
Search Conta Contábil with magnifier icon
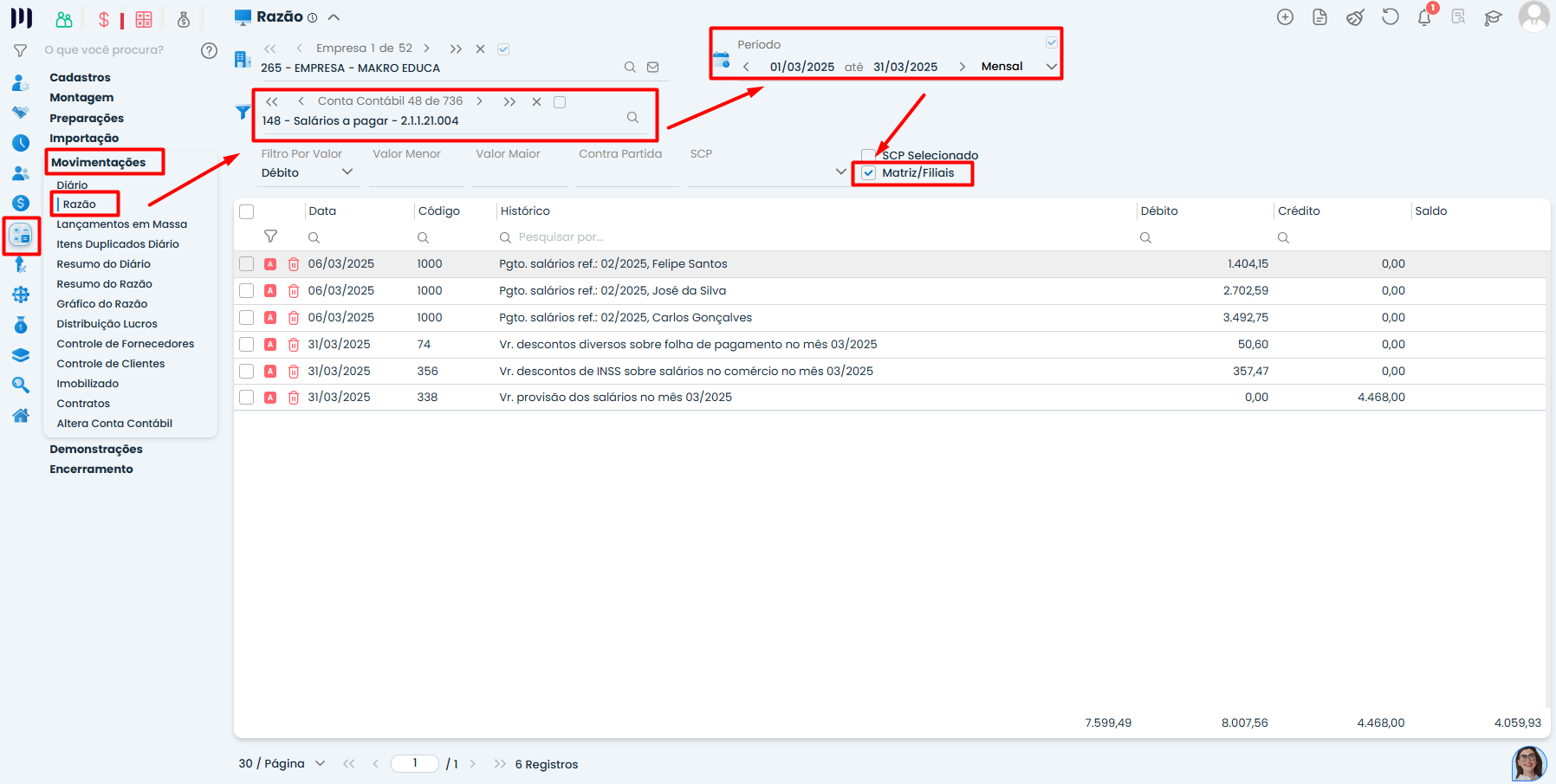[632, 118]
